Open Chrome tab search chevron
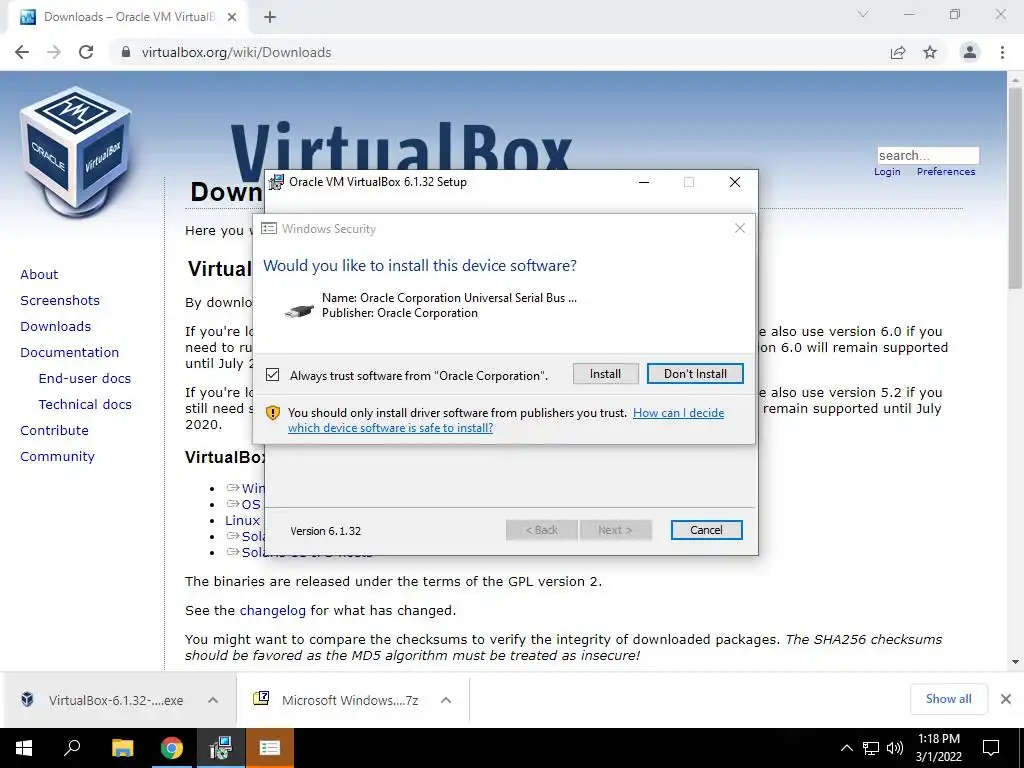The height and width of the screenshot is (768, 1024). [x=863, y=14]
